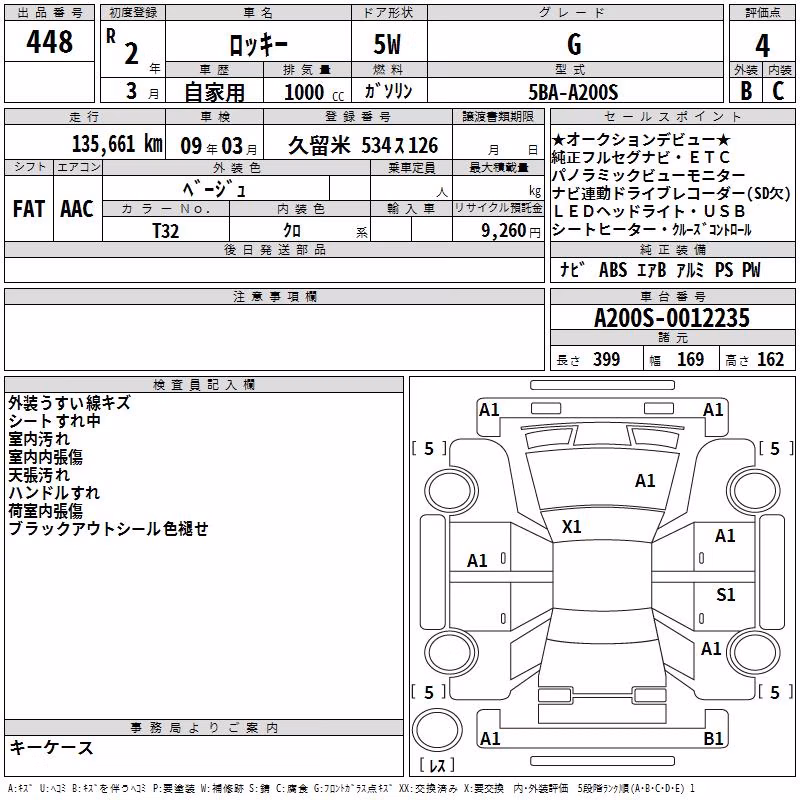Click the note 室内汚れ
This screenshot has width=800, height=800.
[39, 439]
